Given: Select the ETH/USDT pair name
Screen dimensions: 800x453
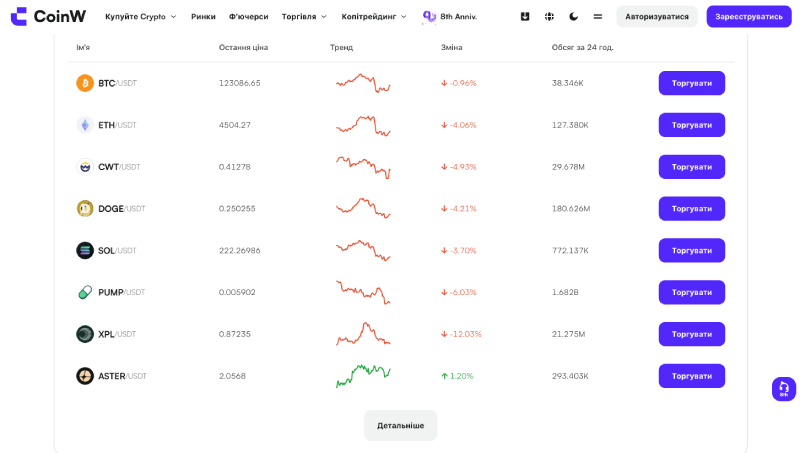Looking at the screenshot, I should (x=117, y=125).
